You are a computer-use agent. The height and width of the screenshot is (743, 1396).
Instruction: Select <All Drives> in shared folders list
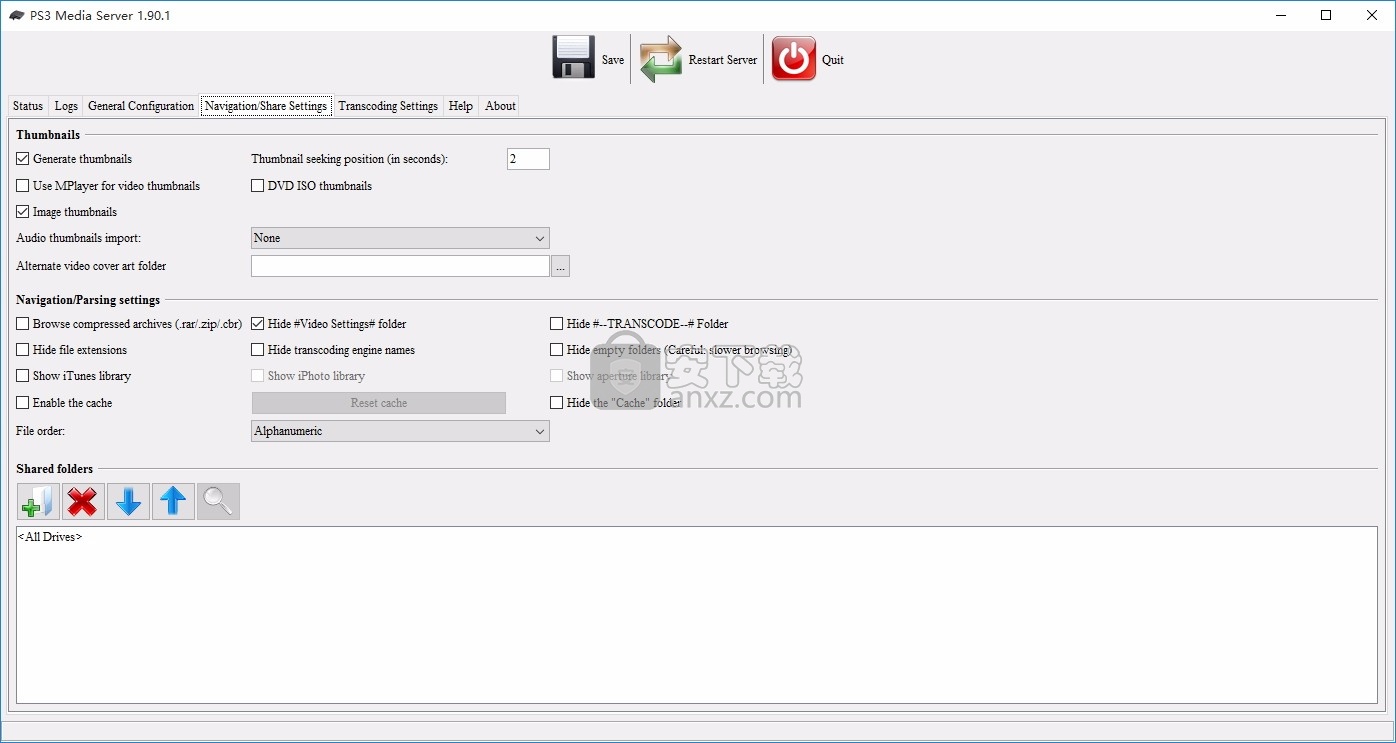(x=50, y=537)
